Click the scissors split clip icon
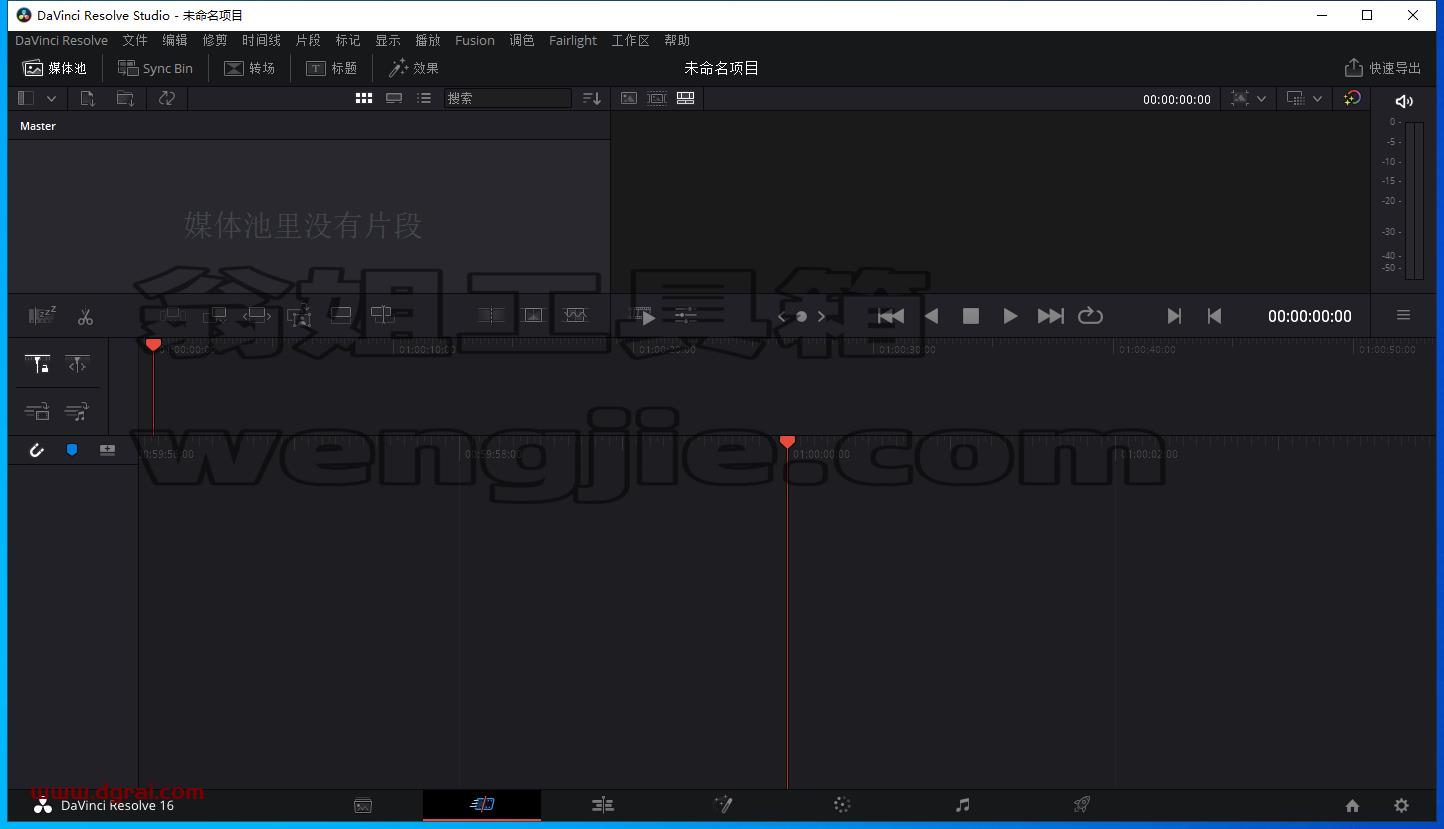The width and height of the screenshot is (1444, 829). coord(85,317)
